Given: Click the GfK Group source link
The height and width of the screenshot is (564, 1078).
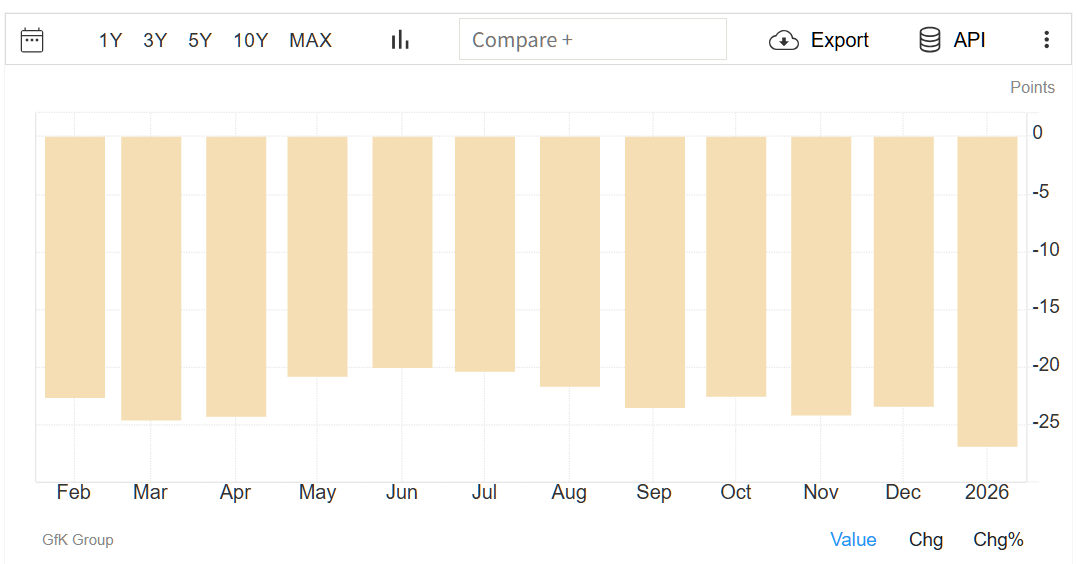Looking at the screenshot, I should [x=78, y=540].
